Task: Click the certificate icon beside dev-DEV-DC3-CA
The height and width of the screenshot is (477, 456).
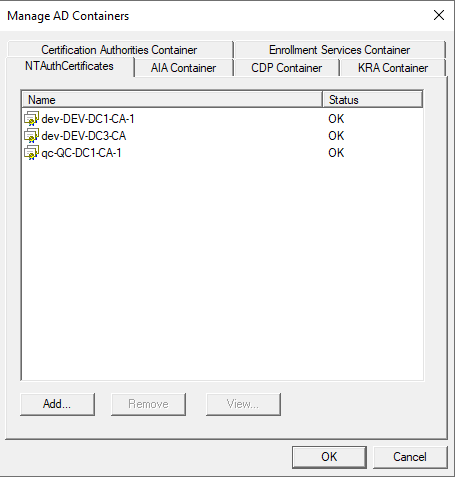Action: pyautogui.click(x=32, y=136)
